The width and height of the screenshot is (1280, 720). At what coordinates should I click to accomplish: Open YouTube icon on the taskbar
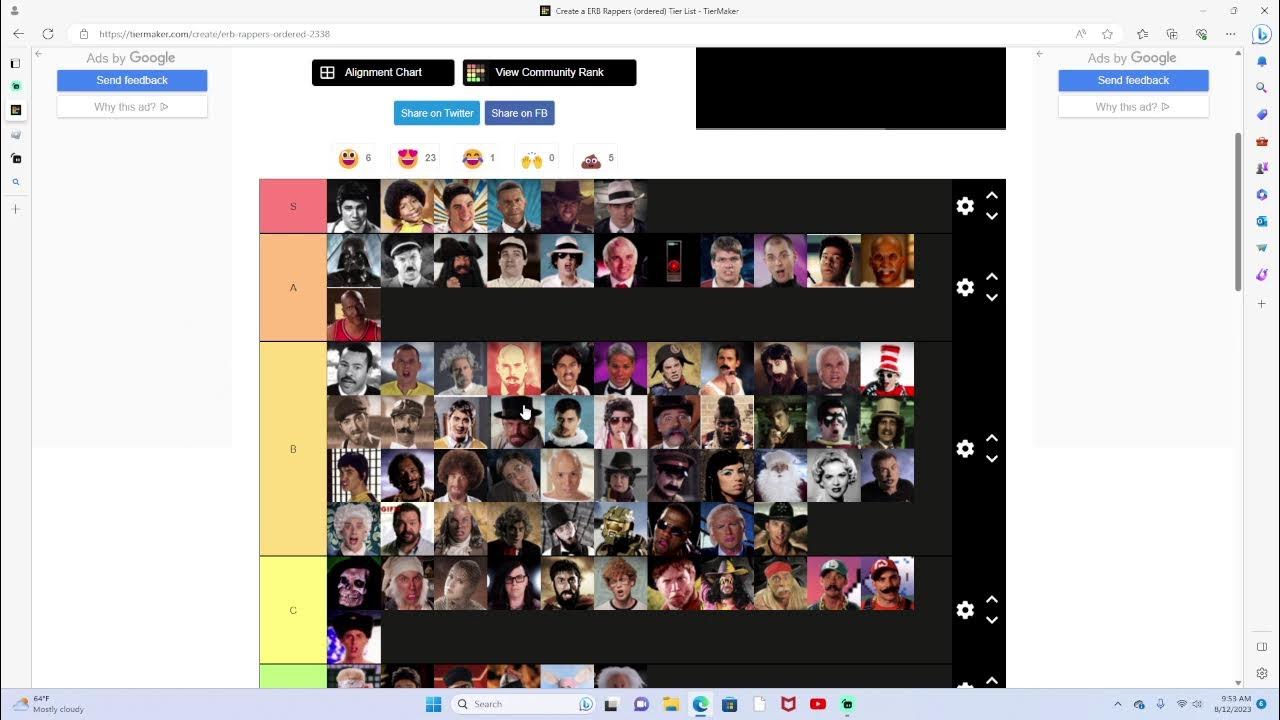pyautogui.click(x=818, y=704)
